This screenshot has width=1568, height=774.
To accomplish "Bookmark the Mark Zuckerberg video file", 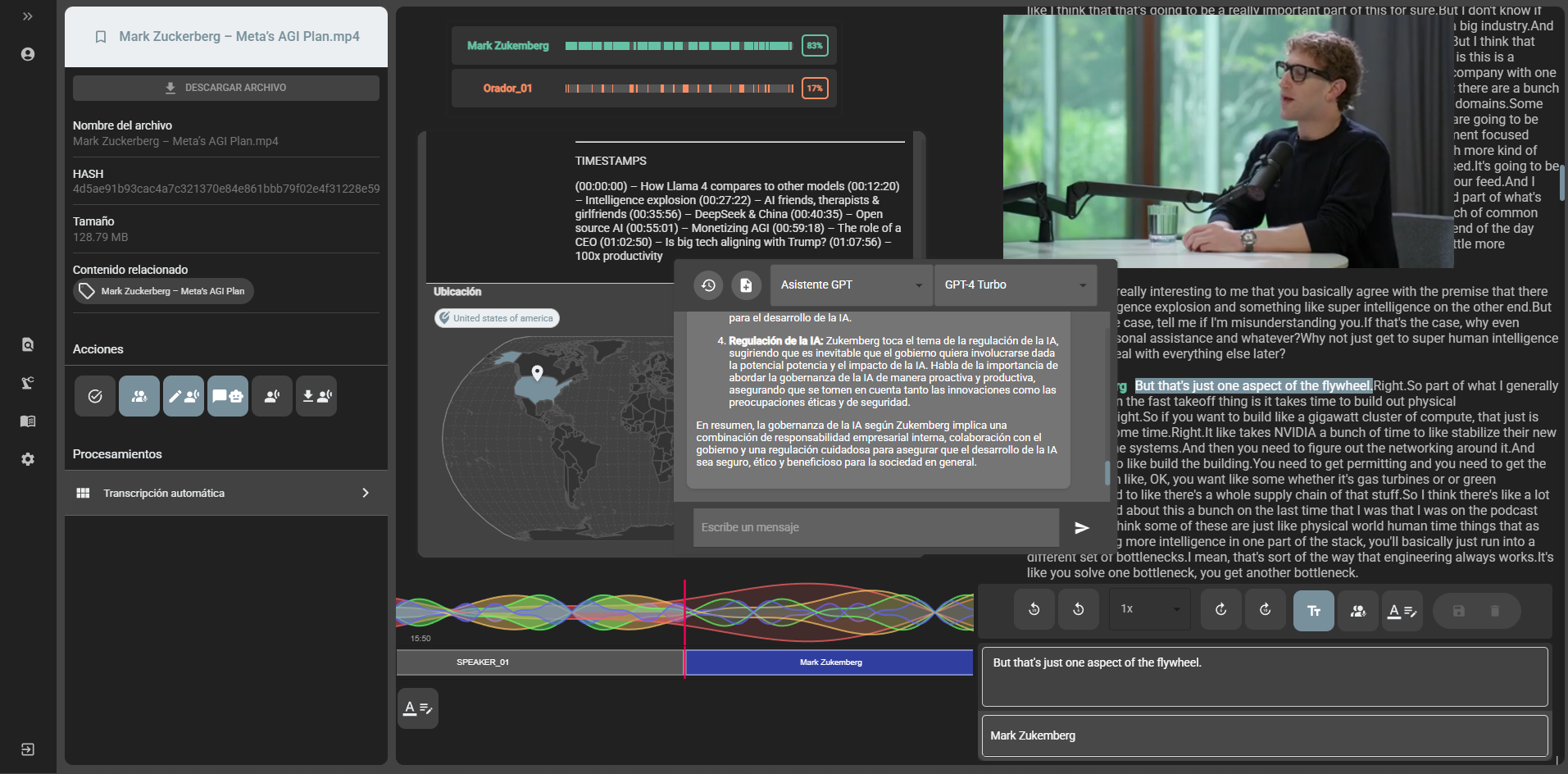I will [101, 37].
